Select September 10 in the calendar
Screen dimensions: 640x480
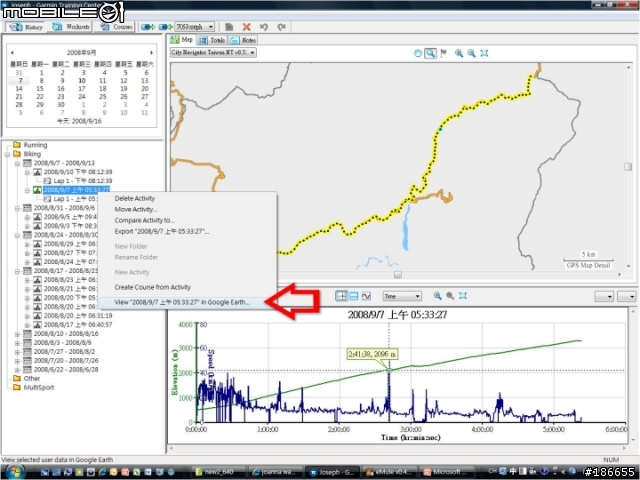click(82, 80)
